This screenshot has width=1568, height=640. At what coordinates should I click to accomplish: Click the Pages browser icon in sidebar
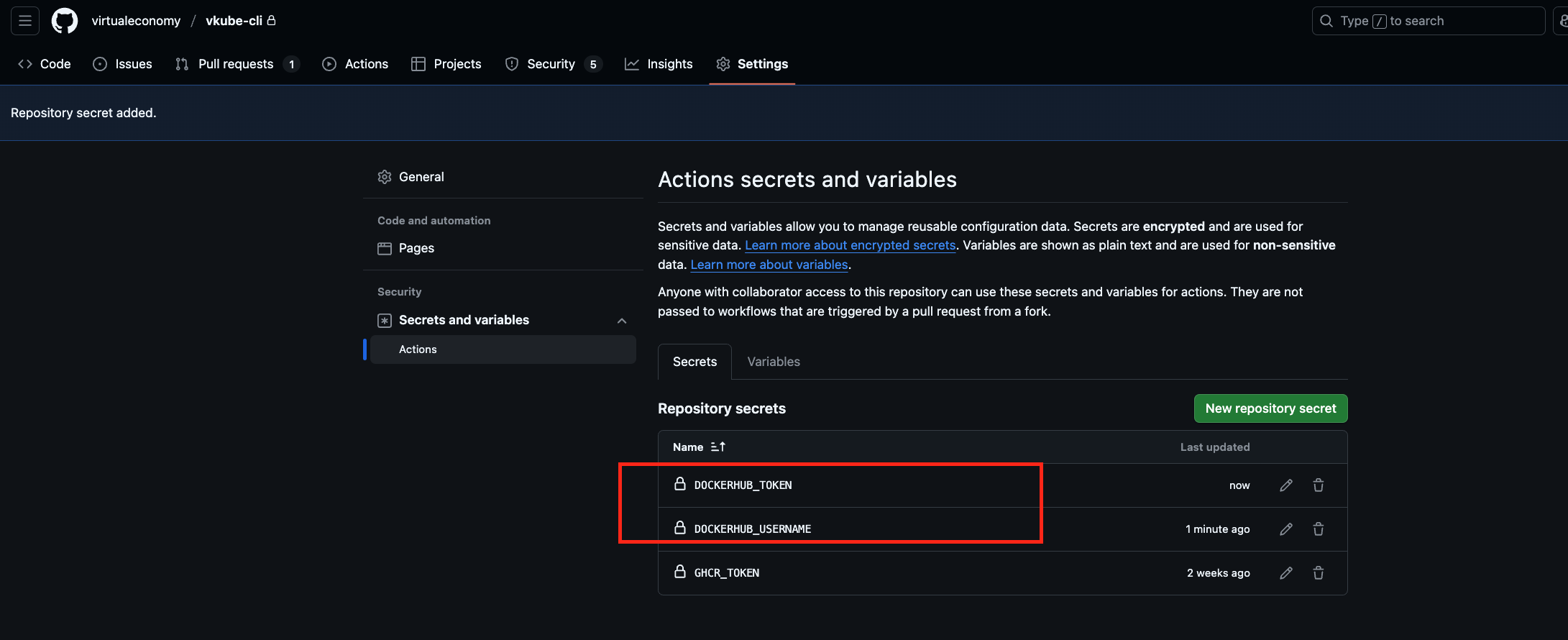point(385,248)
